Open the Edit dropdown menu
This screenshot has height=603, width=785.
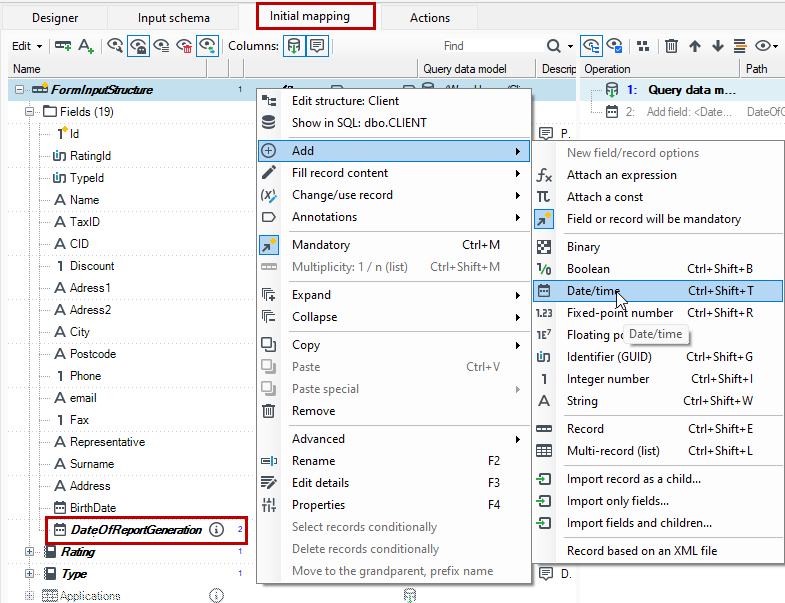click(x=27, y=46)
